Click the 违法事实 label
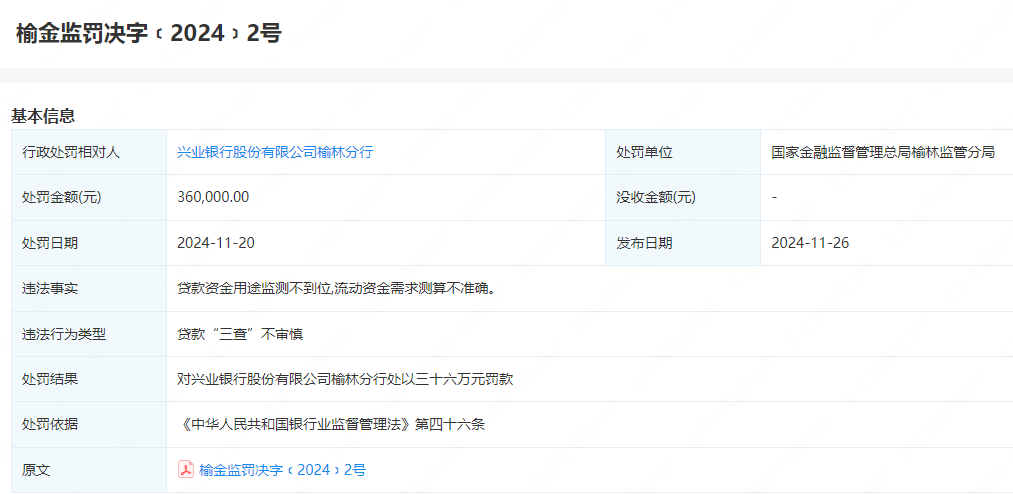 pyautogui.click(x=50, y=289)
